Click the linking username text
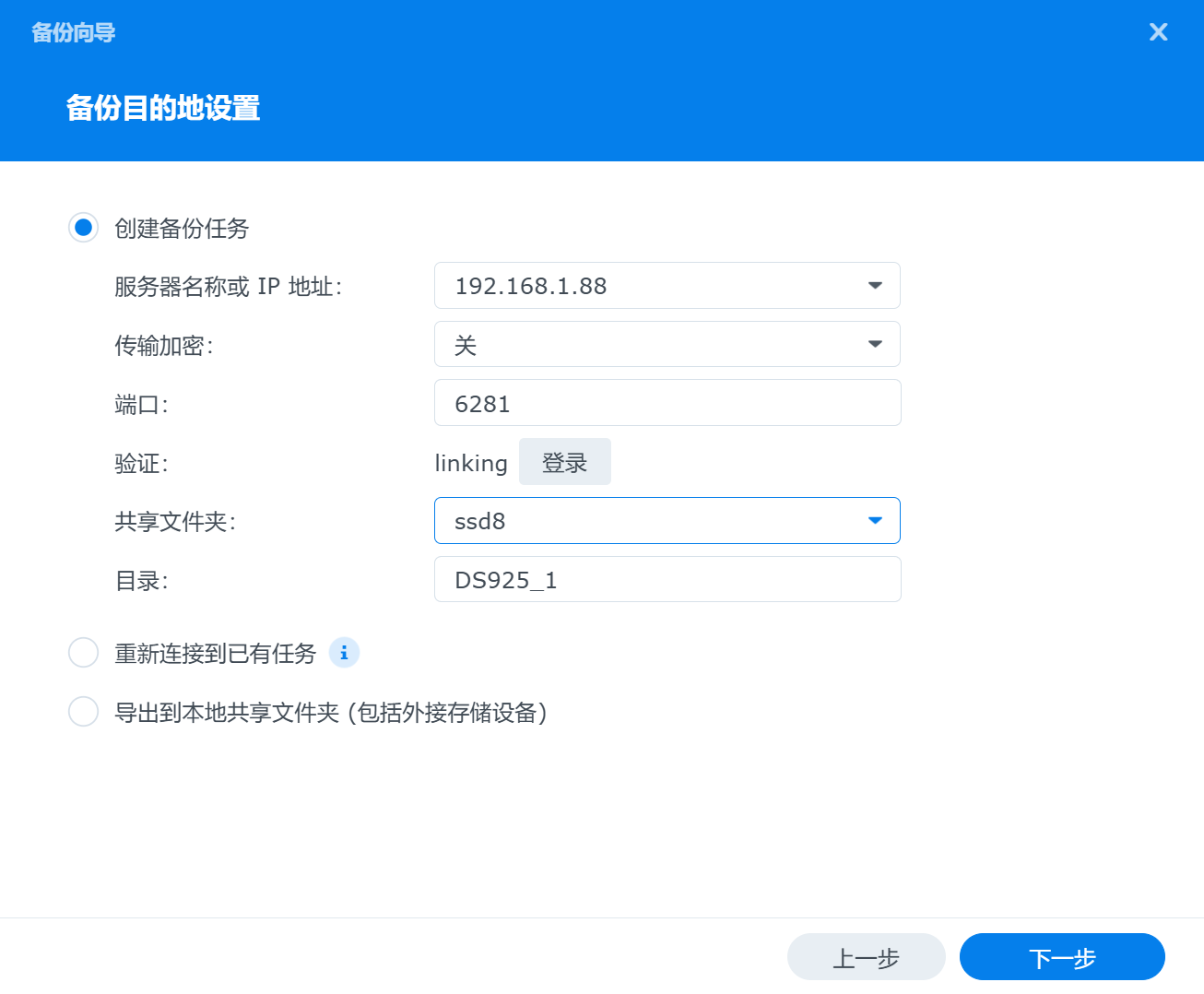Viewport: 1204px width, 994px height. pos(471,463)
